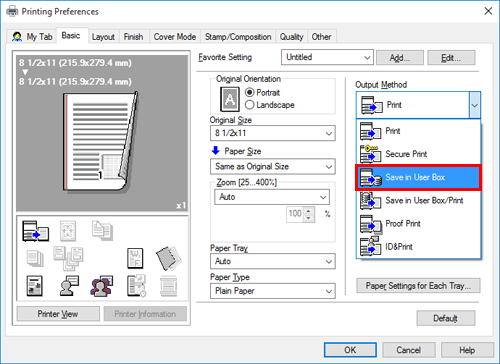This screenshot has height=364, width=500.
Task: Switch to the Layout tab
Action: coord(103,37)
